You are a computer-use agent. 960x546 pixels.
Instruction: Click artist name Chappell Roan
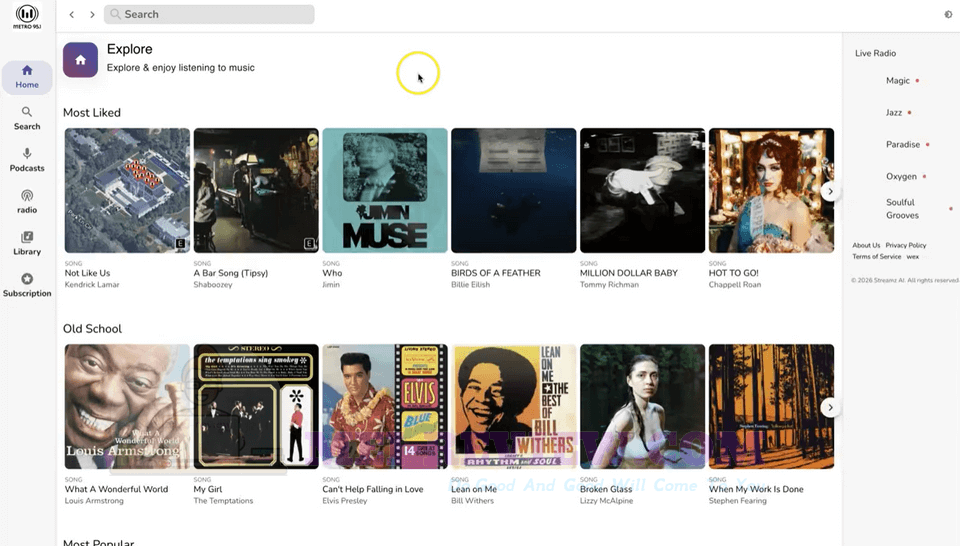click(x=735, y=285)
